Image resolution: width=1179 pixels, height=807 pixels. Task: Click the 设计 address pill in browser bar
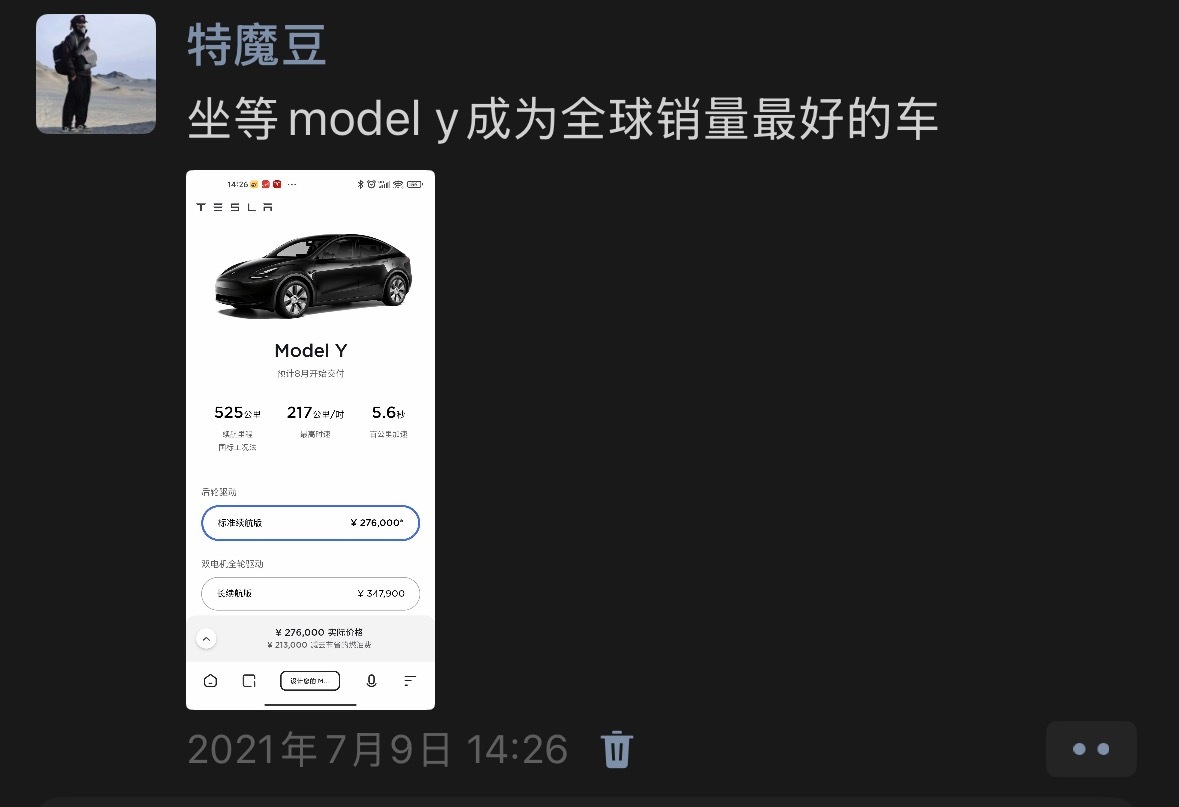310,681
